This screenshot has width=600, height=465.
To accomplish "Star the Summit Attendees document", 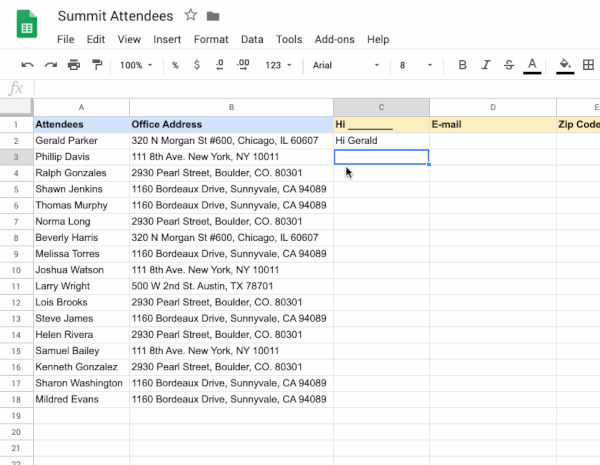I will [x=190, y=15].
